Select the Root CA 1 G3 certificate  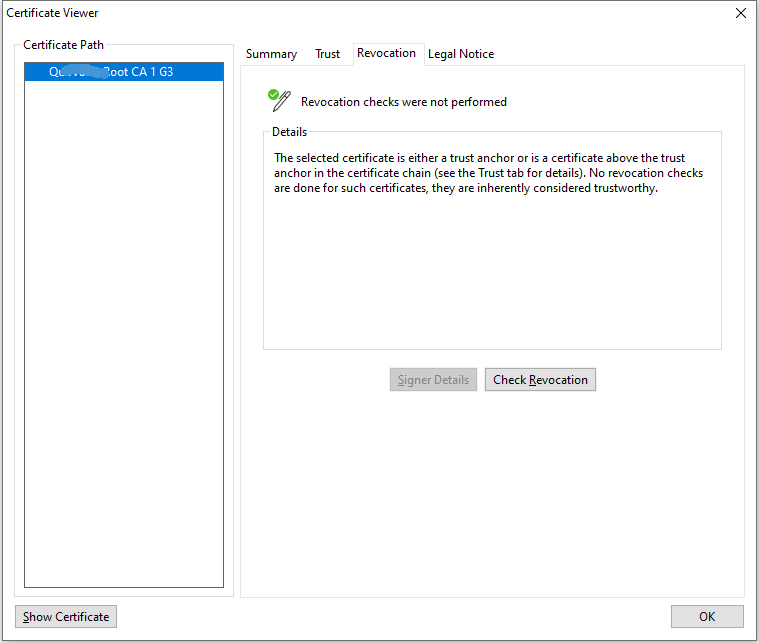click(x=124, y=72)
